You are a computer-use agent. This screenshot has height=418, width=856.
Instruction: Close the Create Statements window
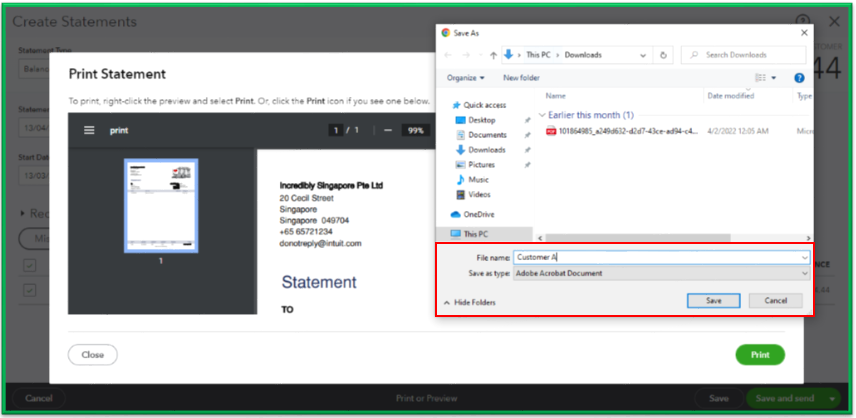pyautogui.click(x=834, y=22)
